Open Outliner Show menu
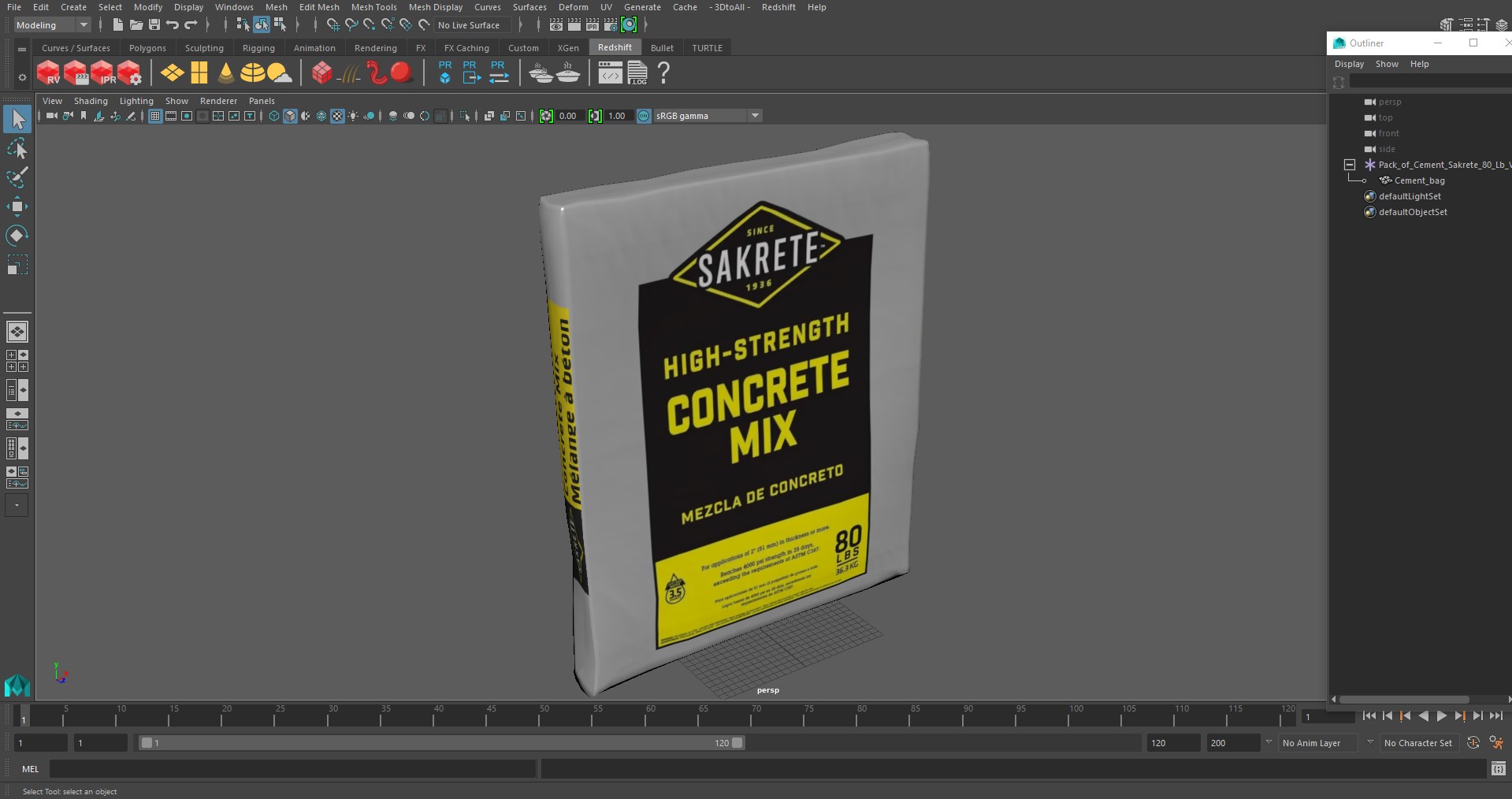 pos(1387,64)
